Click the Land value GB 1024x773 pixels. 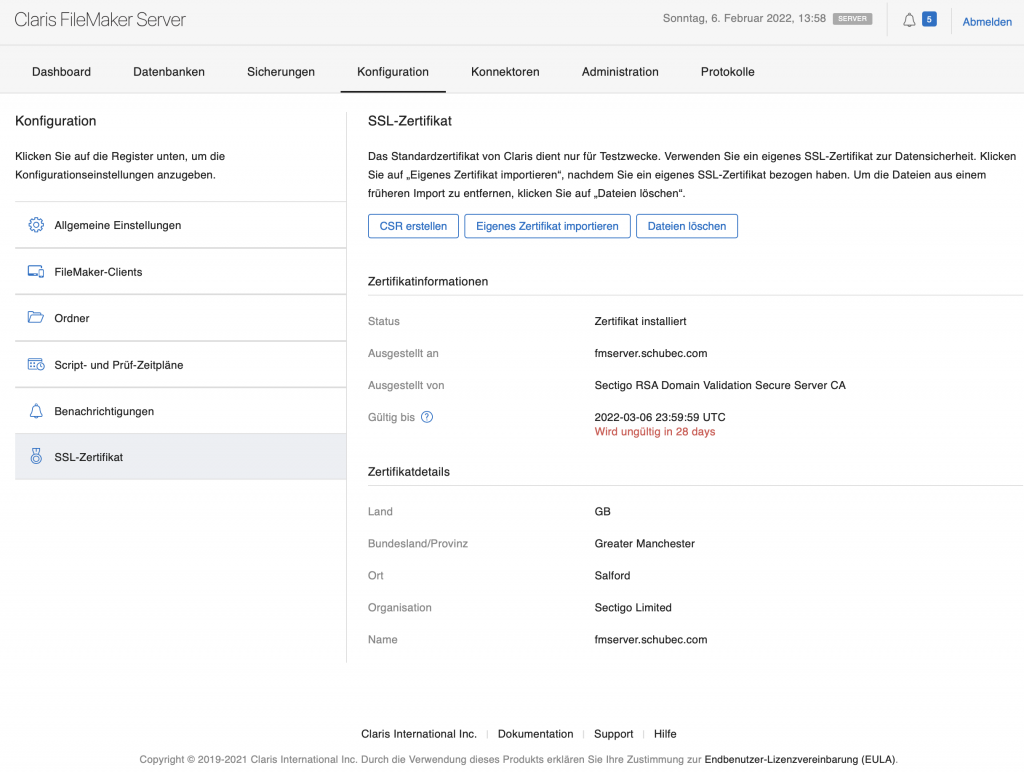point(603,511)
